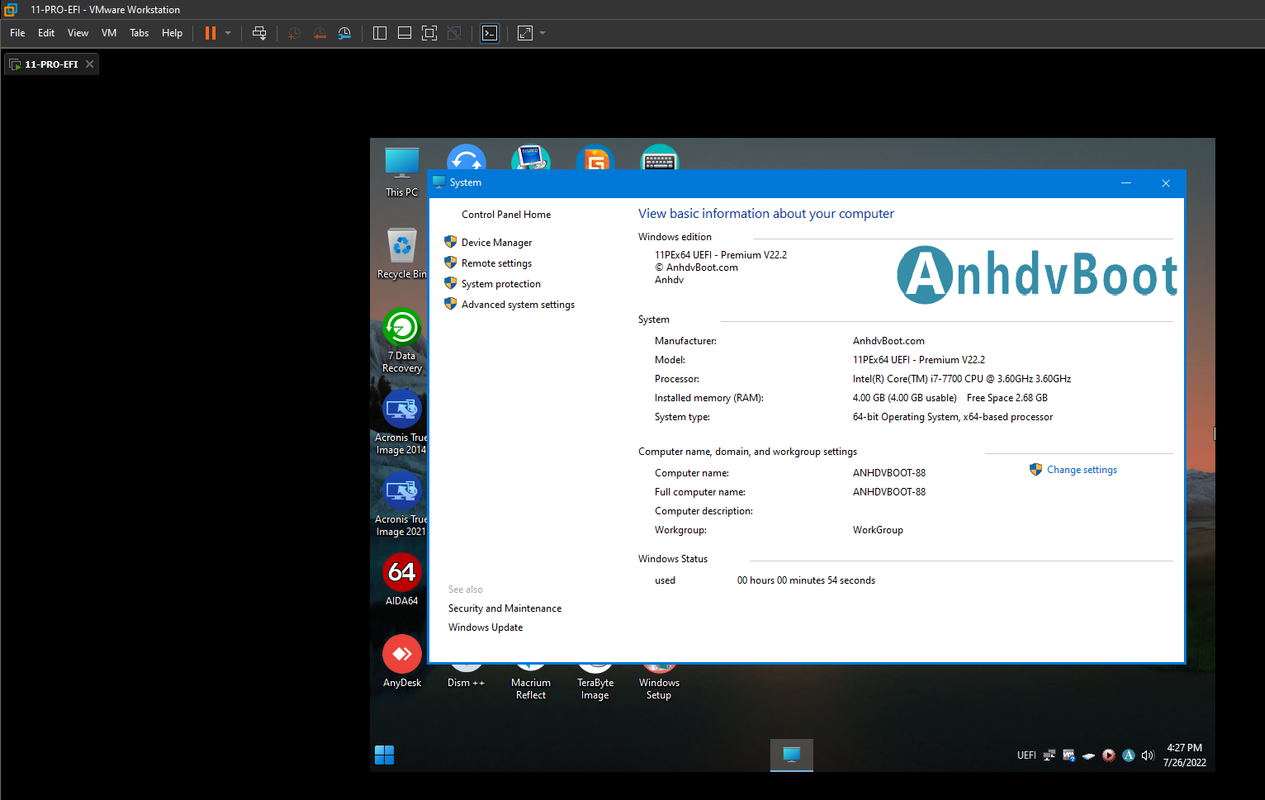Select the 11-PRO-EFI VM tab
Image resolution: width=1265 pixels, height=800 pixels.
[51, 64]
